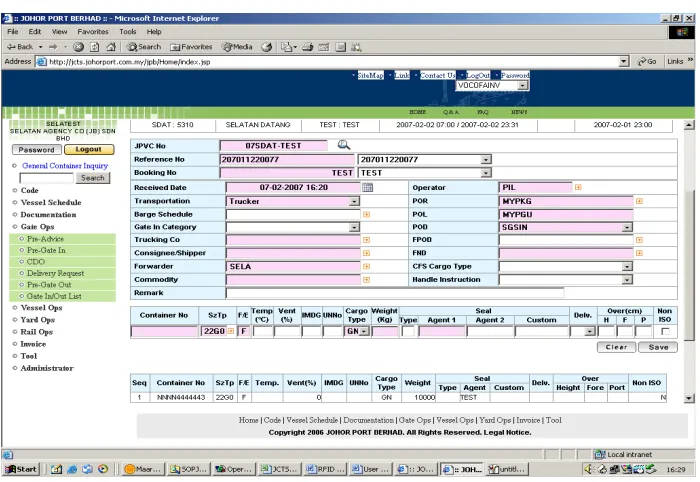The width and height of the screenshot is (700, 482).
Task: Click the FPOD lookup plus icon
Action: (639, 240)
